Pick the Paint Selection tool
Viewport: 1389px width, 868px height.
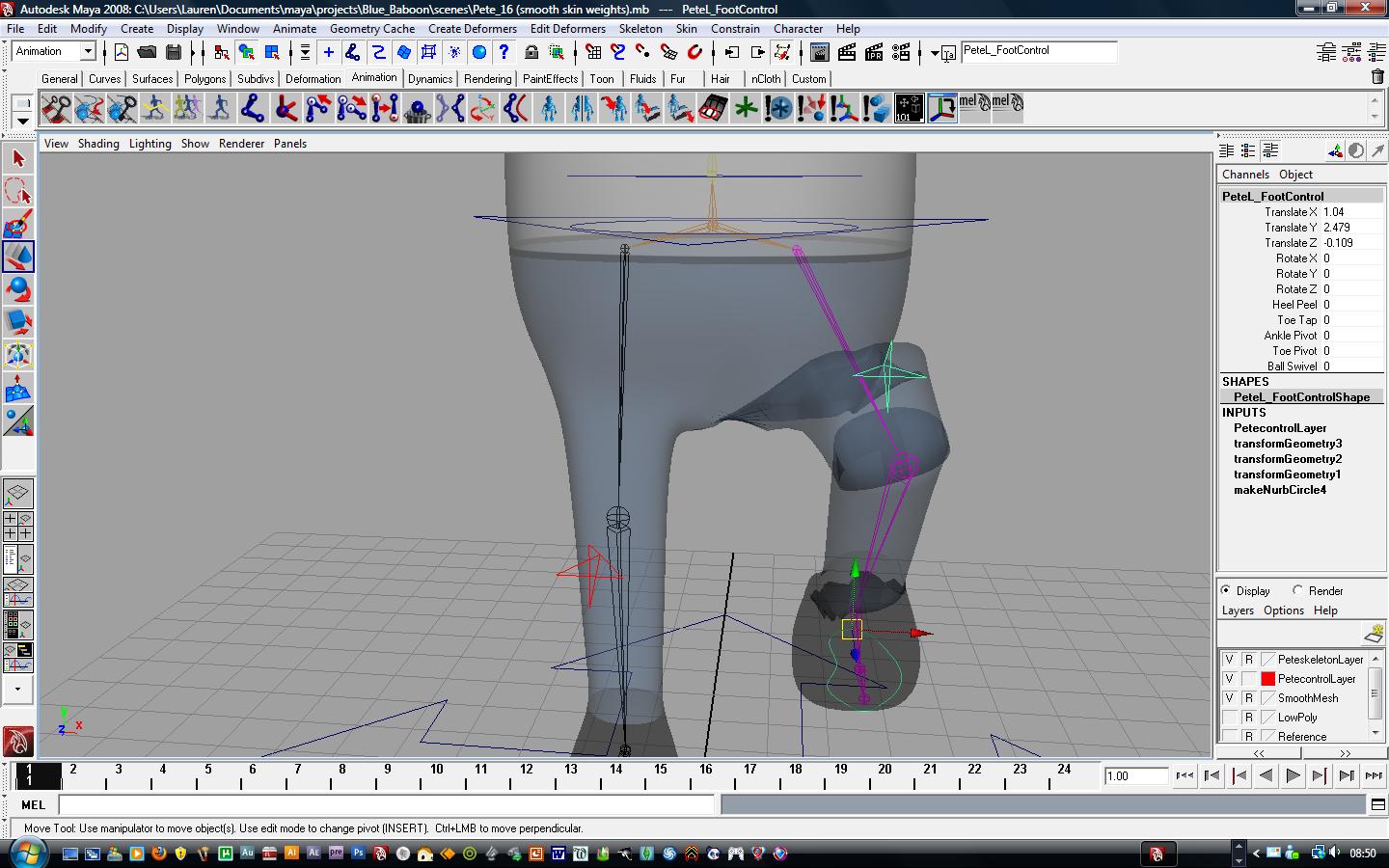[x=17, y=224]
